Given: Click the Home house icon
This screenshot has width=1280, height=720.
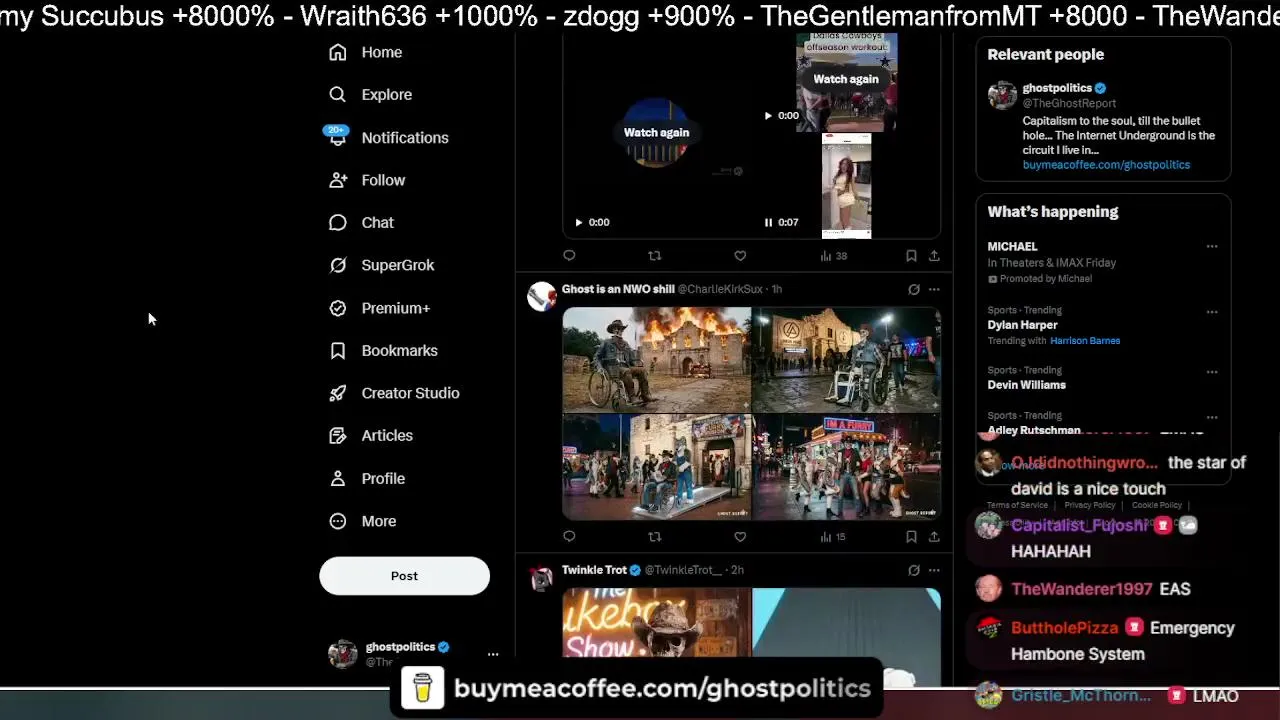Looking at the screenshot, I should pyautogui.click(x=338, y=52).
